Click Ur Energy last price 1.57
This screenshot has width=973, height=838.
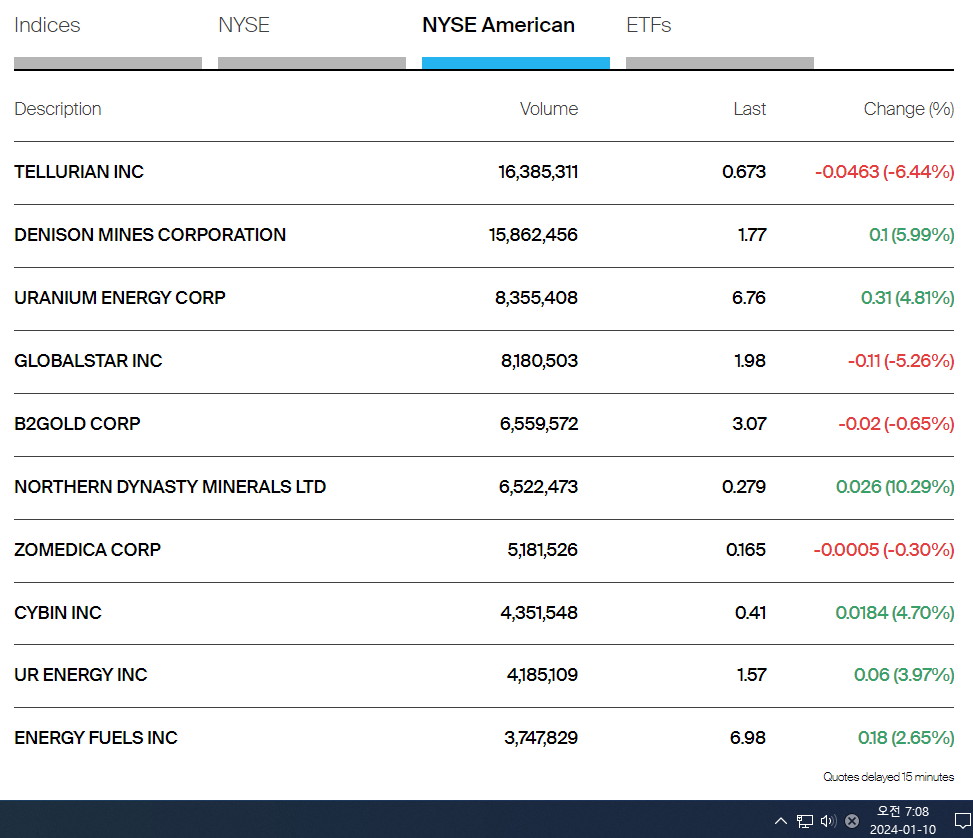[x=751, y=675]
